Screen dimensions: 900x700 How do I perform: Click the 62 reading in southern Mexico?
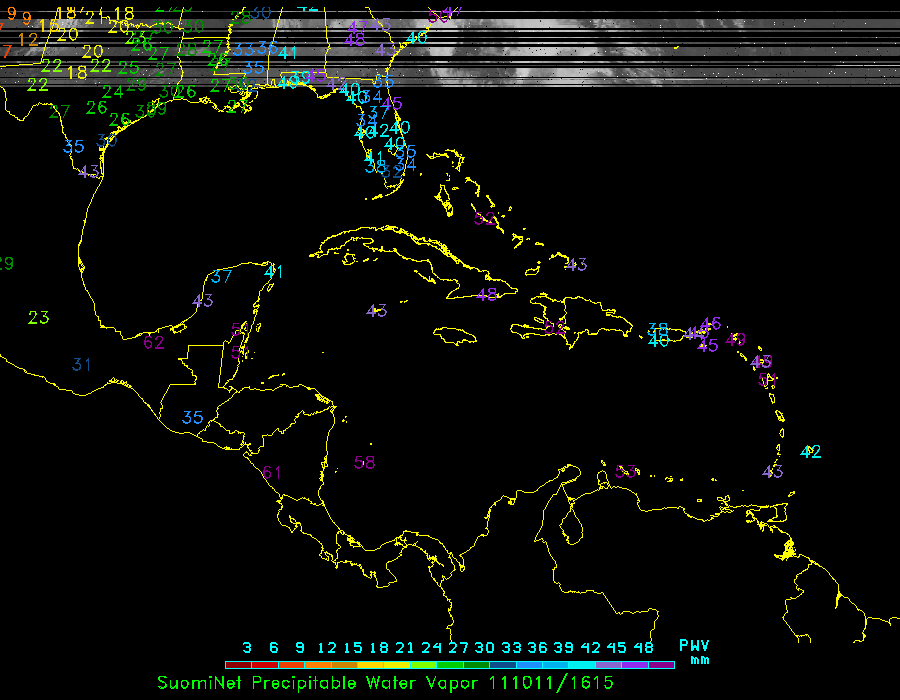[154, 343]
